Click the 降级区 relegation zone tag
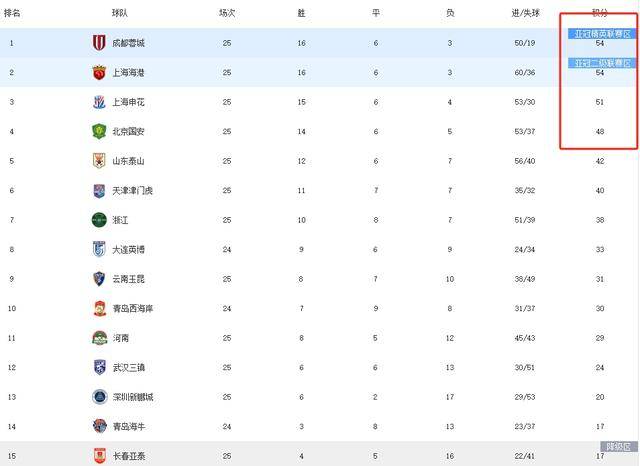640x466 pixels. 619,446
